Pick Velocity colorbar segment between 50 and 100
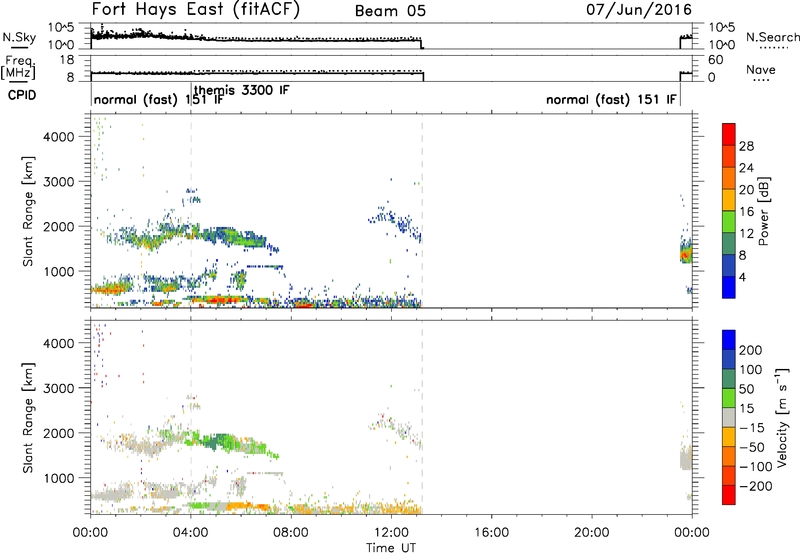 pos(729,379)
